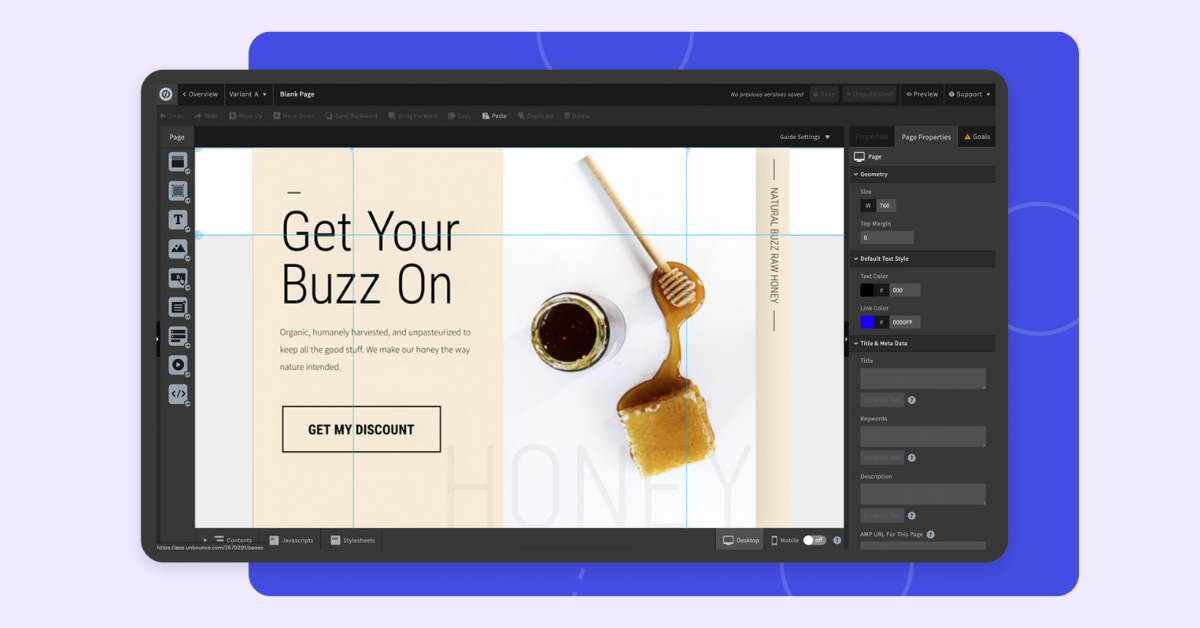Viewport: 1200px width, 628px height.
Task: Select the Button widget icon
Action: [x=178, y=278]
